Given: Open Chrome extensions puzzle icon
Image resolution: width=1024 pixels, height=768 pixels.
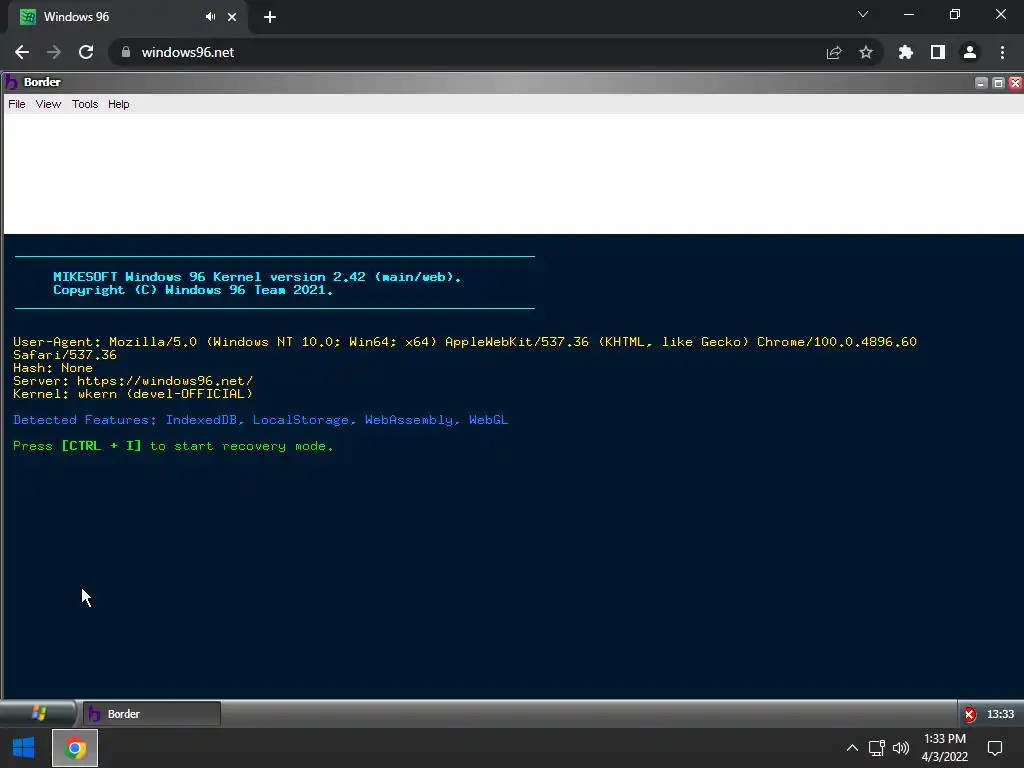Looking at the screenshot, I should click(x=905, y=52).
